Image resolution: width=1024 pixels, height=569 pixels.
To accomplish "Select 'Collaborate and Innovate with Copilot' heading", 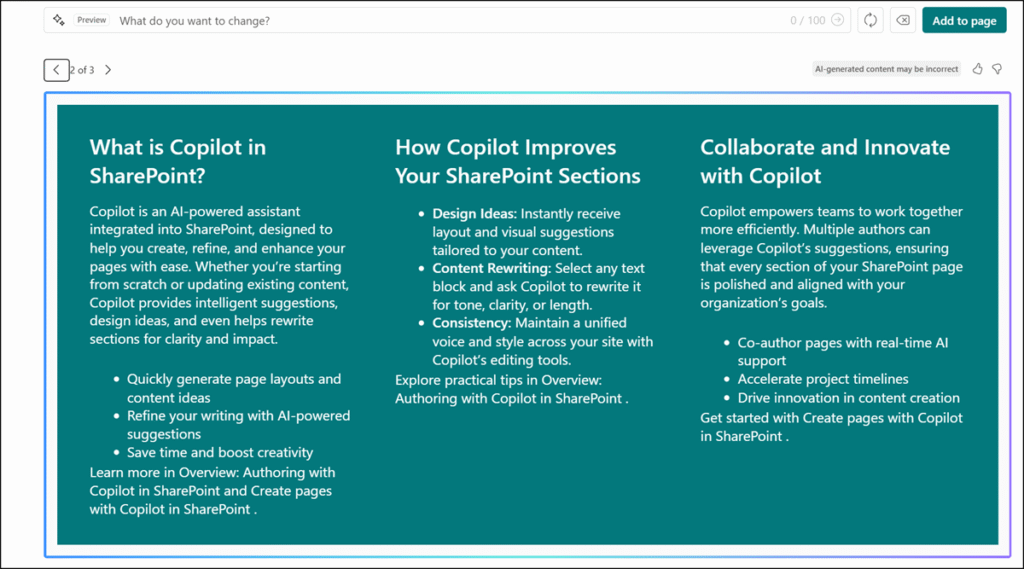I will tap(824, 161).
